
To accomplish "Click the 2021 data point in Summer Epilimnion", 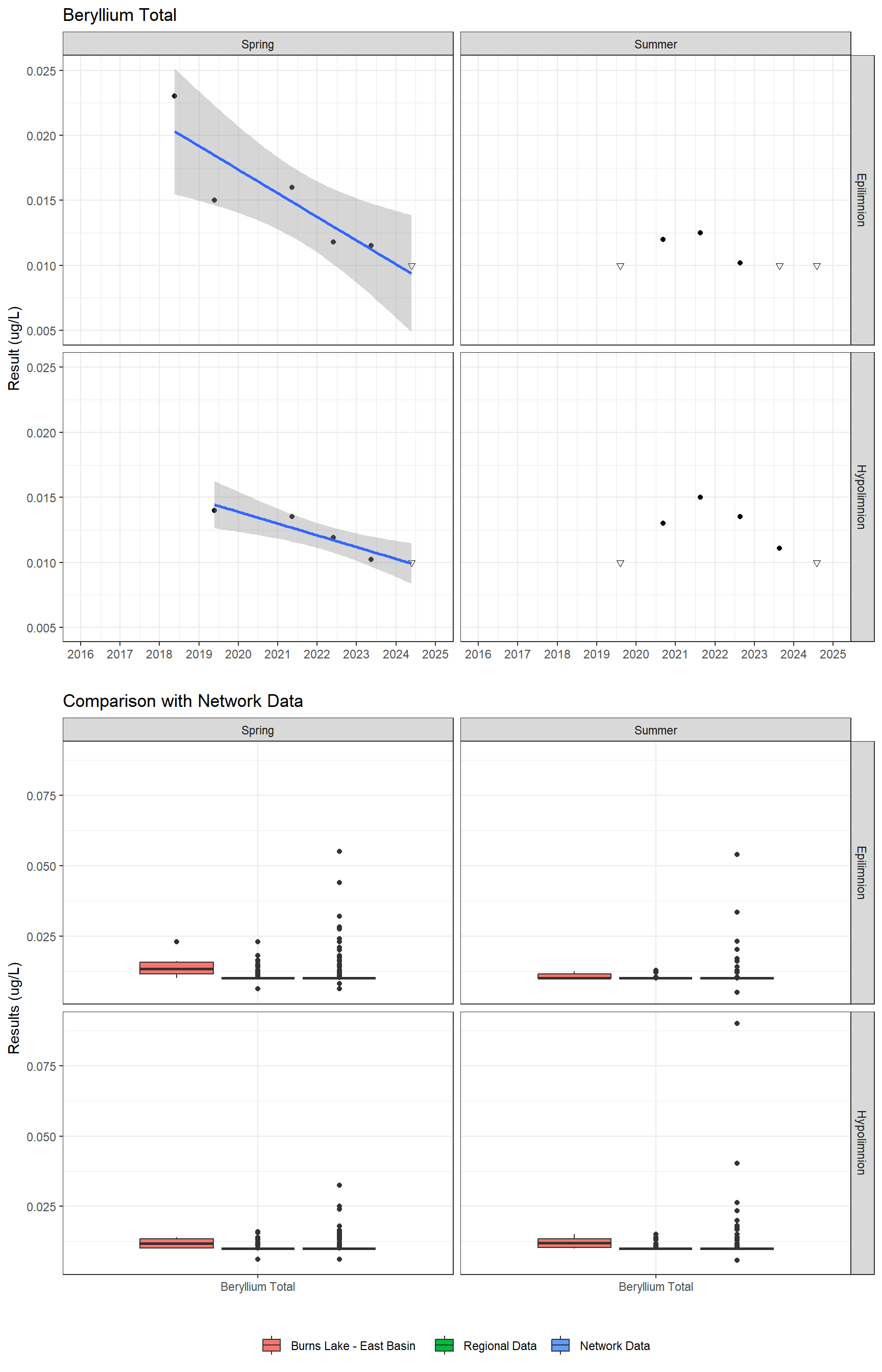I will click(x=700, y=232).
